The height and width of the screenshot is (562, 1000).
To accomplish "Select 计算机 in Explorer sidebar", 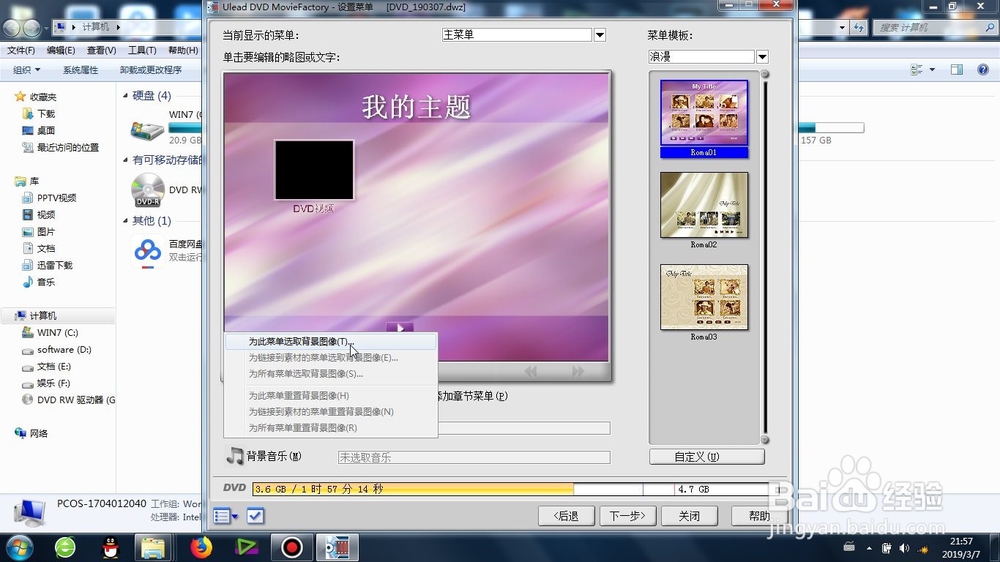I will click(42, 316).
